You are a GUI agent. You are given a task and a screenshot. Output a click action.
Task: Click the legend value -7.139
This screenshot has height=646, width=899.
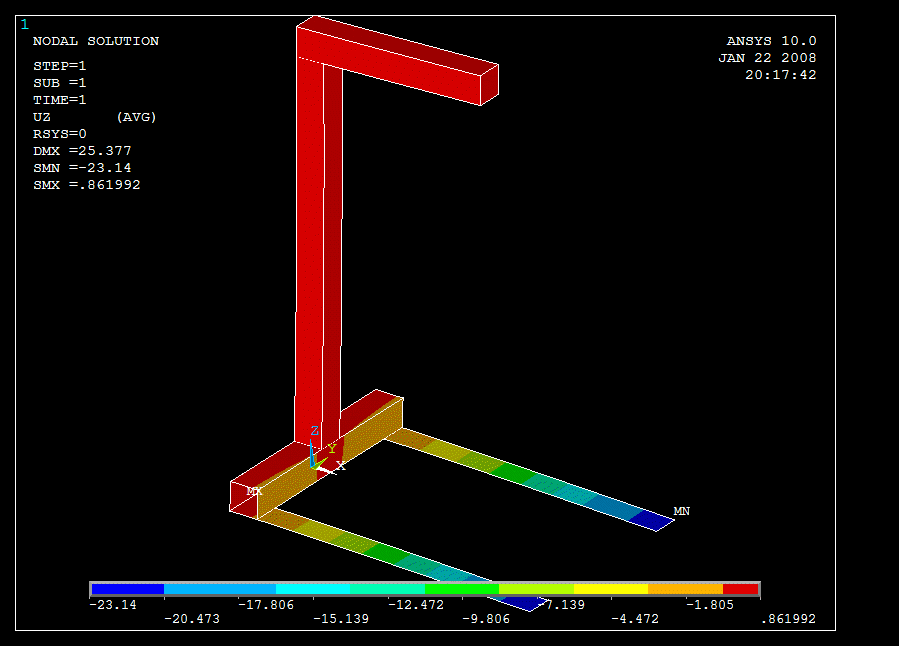[x=561, y=605]
